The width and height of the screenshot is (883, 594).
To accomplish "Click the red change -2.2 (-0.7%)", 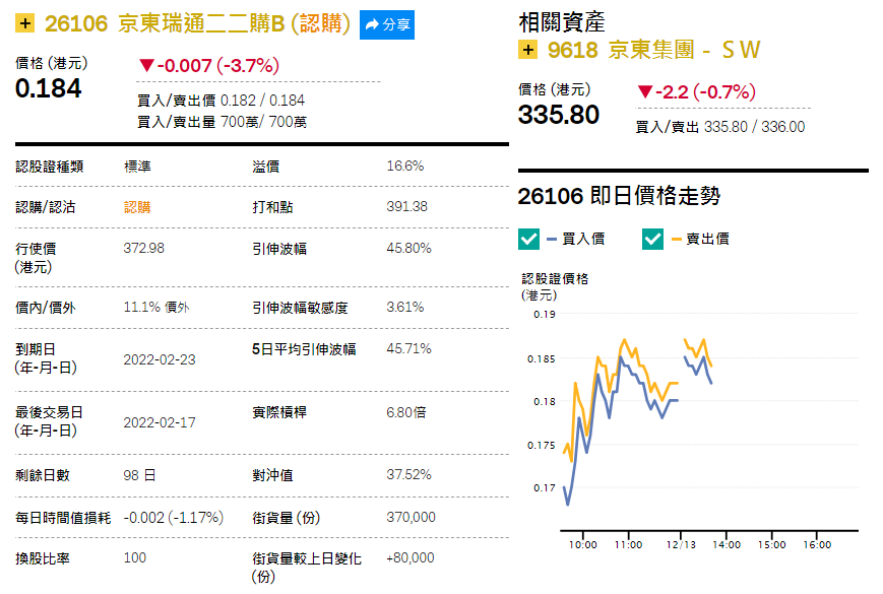I will pos(696,92).
